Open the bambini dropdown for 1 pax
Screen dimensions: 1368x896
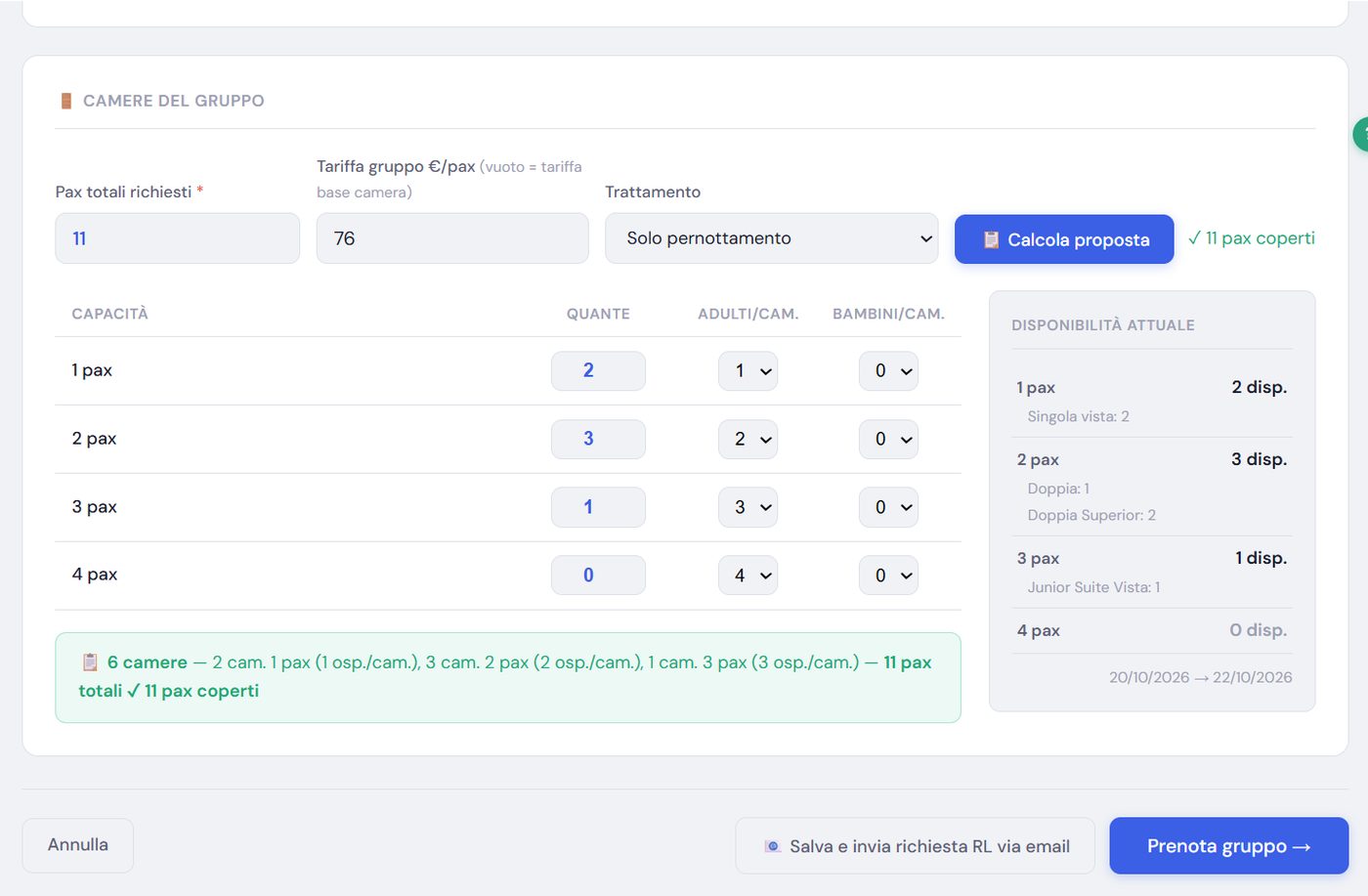tap(888, 371)
